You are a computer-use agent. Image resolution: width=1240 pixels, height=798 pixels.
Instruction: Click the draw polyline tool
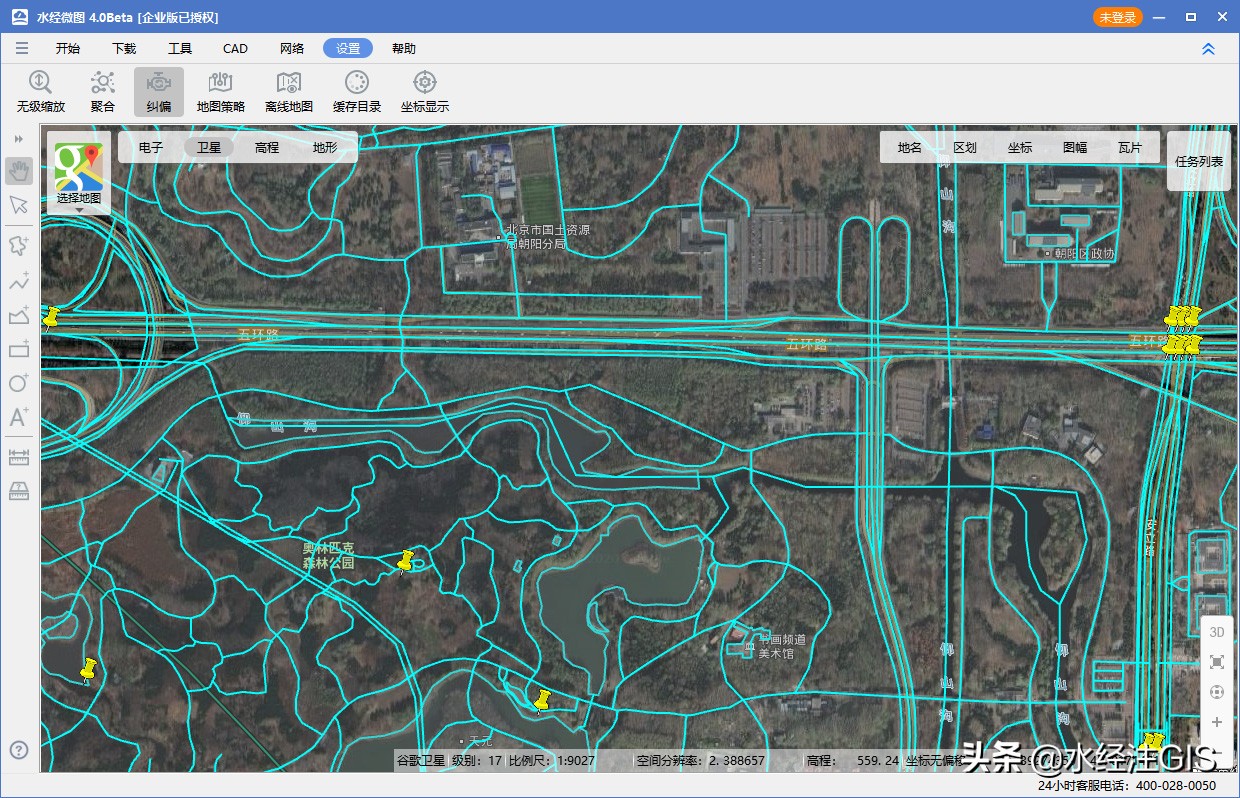[19, 282]
